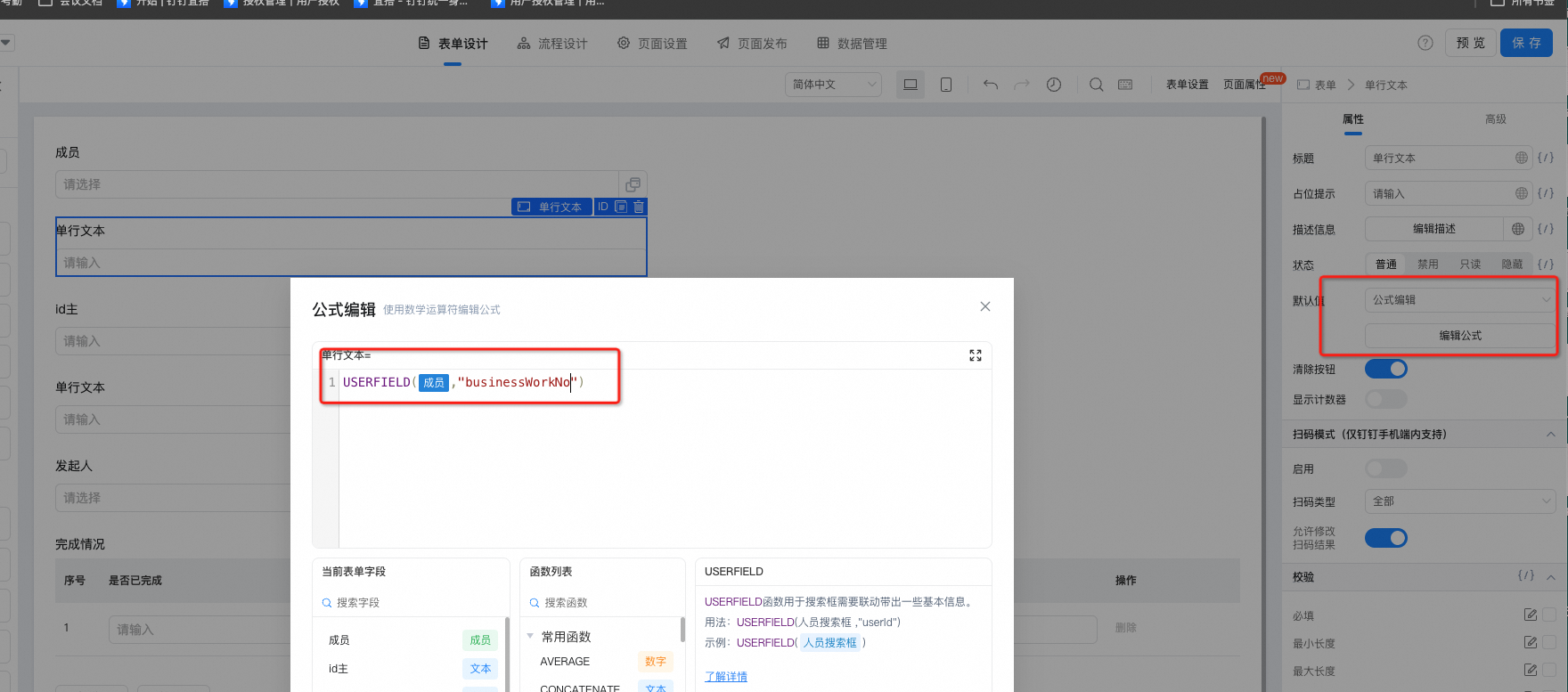Open the 默认值 公式编辑 dropdown
The image size is (1568, 692).
[1460, 300]
